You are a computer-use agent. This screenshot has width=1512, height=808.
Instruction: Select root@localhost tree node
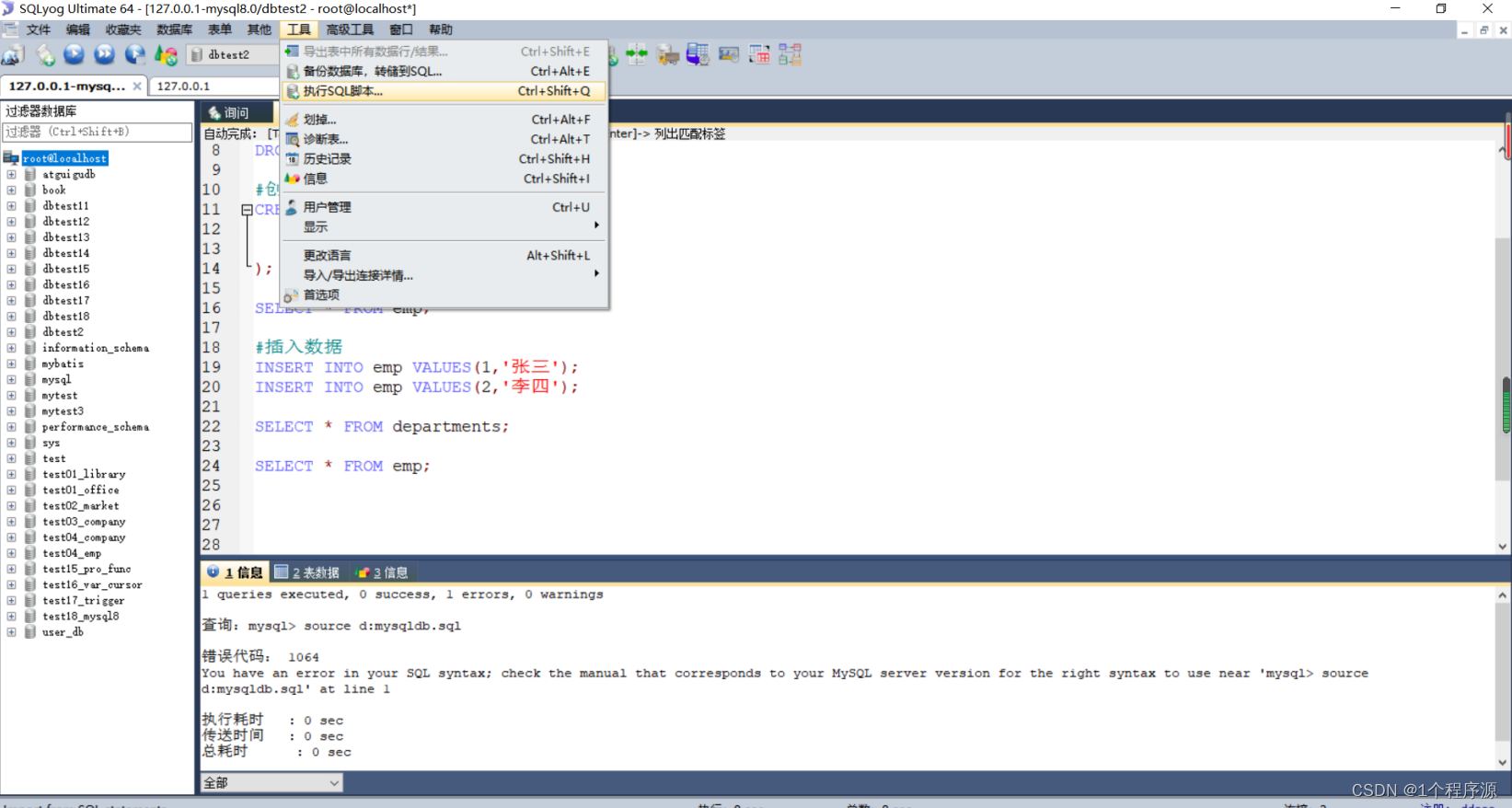tap(64, 158)
